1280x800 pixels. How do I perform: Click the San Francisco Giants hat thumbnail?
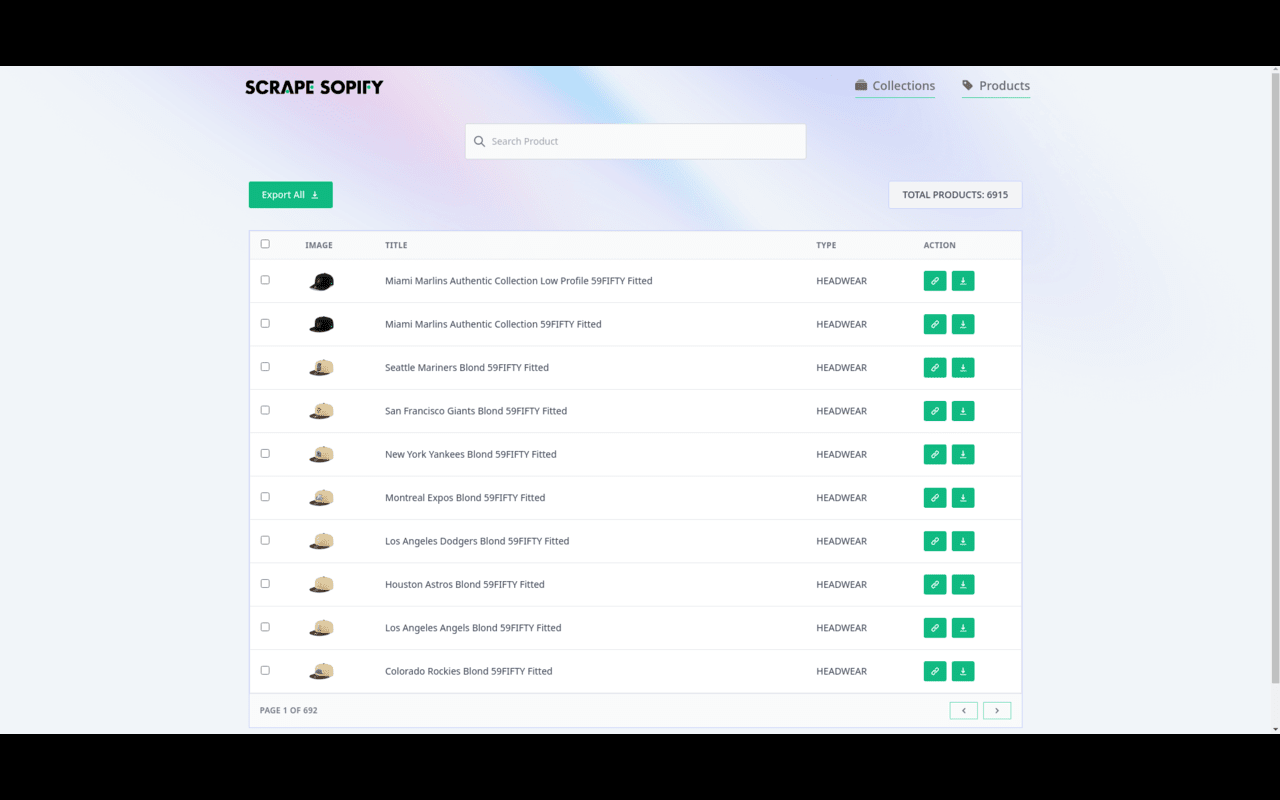click(321, 411)
